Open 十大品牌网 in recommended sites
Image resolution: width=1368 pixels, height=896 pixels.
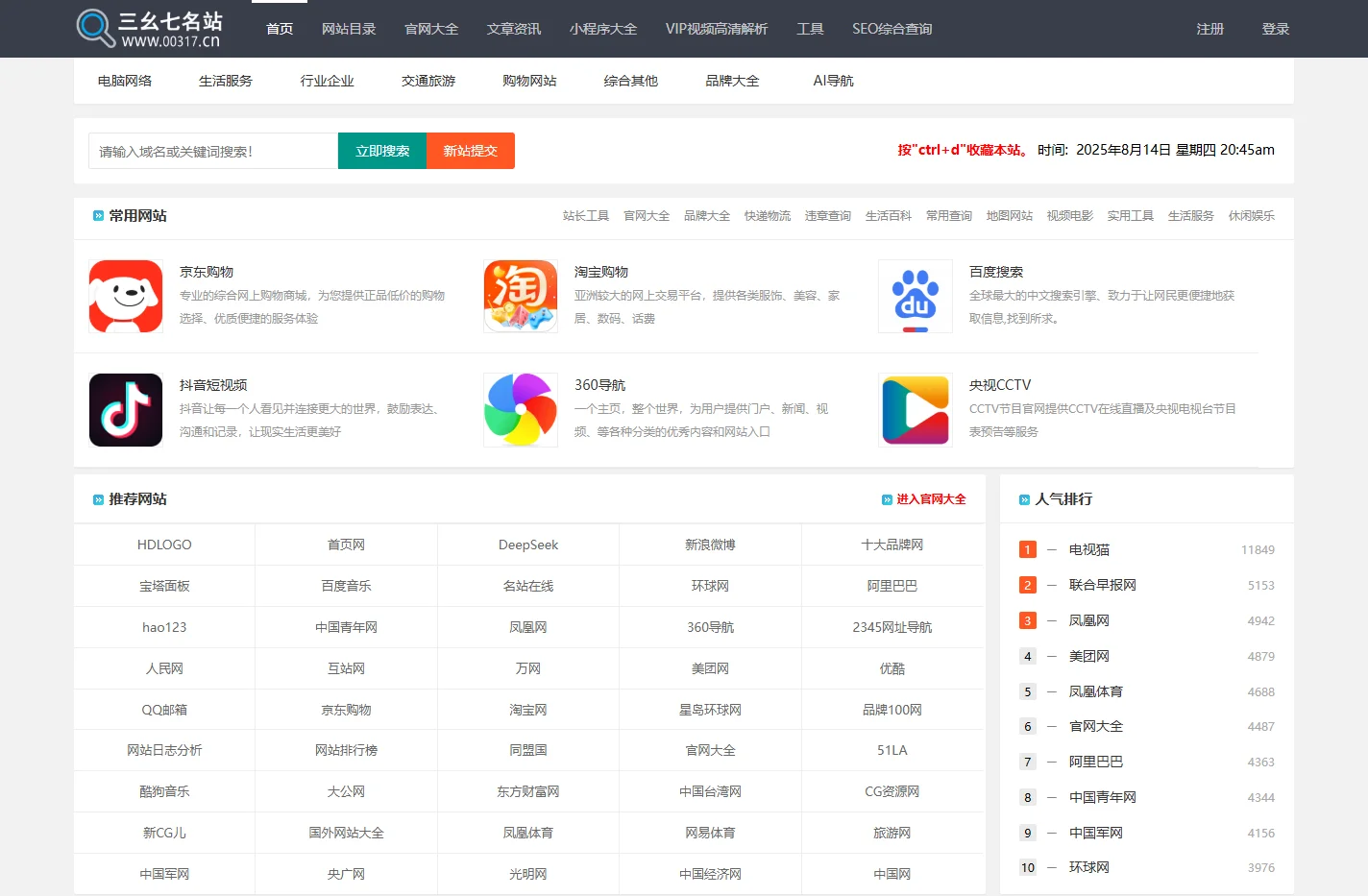pos(892,545)
